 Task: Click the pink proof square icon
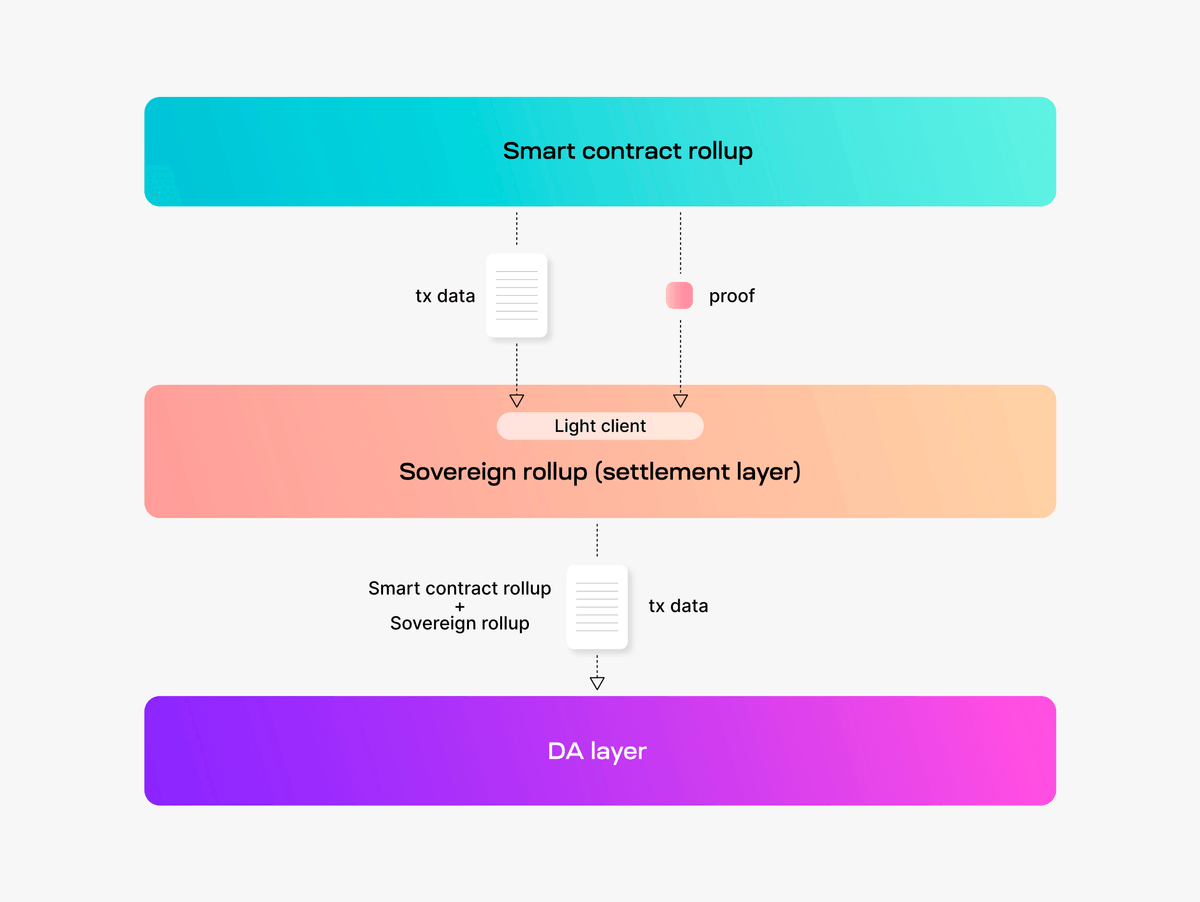pos(679,295)
